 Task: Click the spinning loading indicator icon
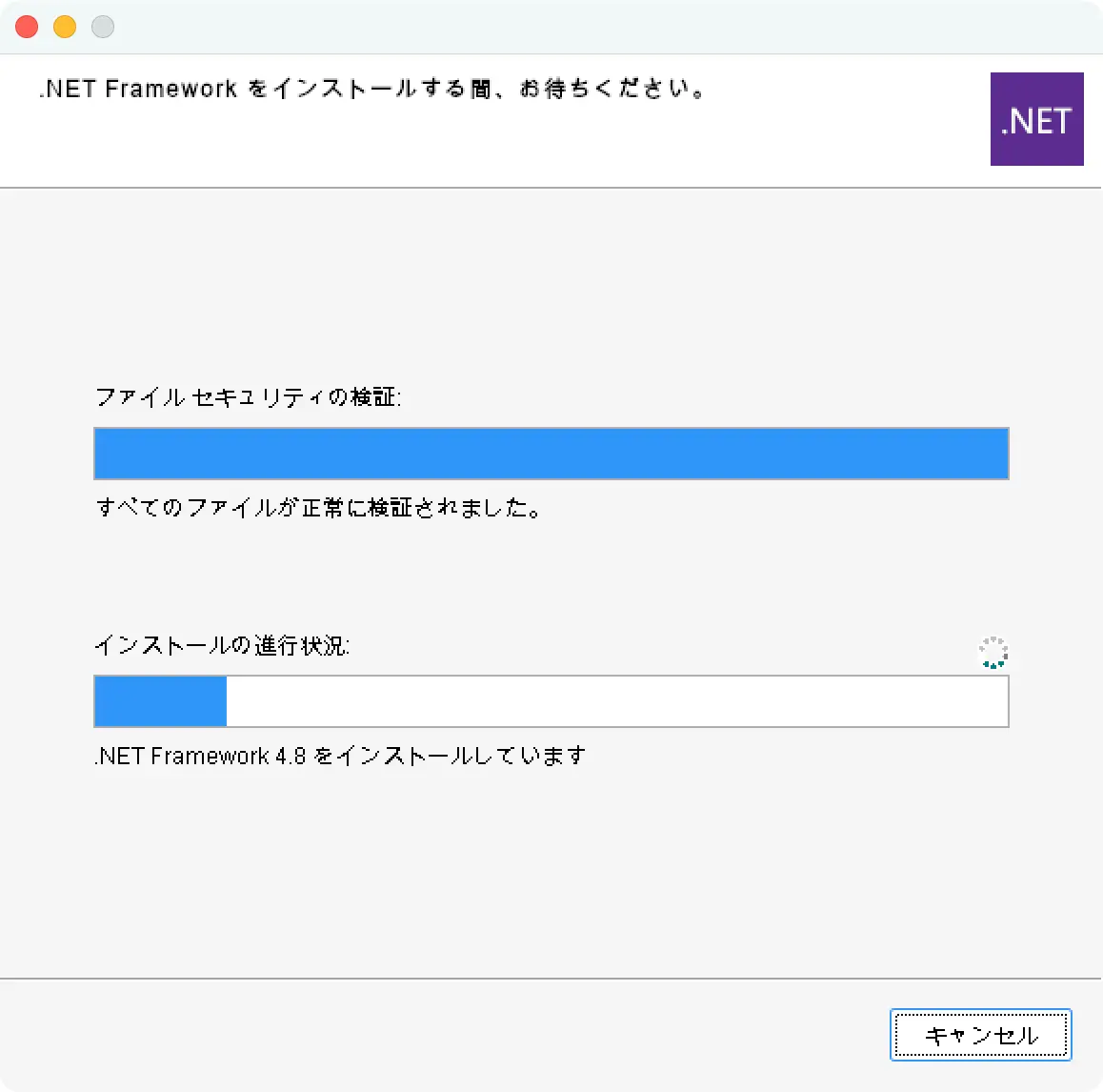point(993,653)
